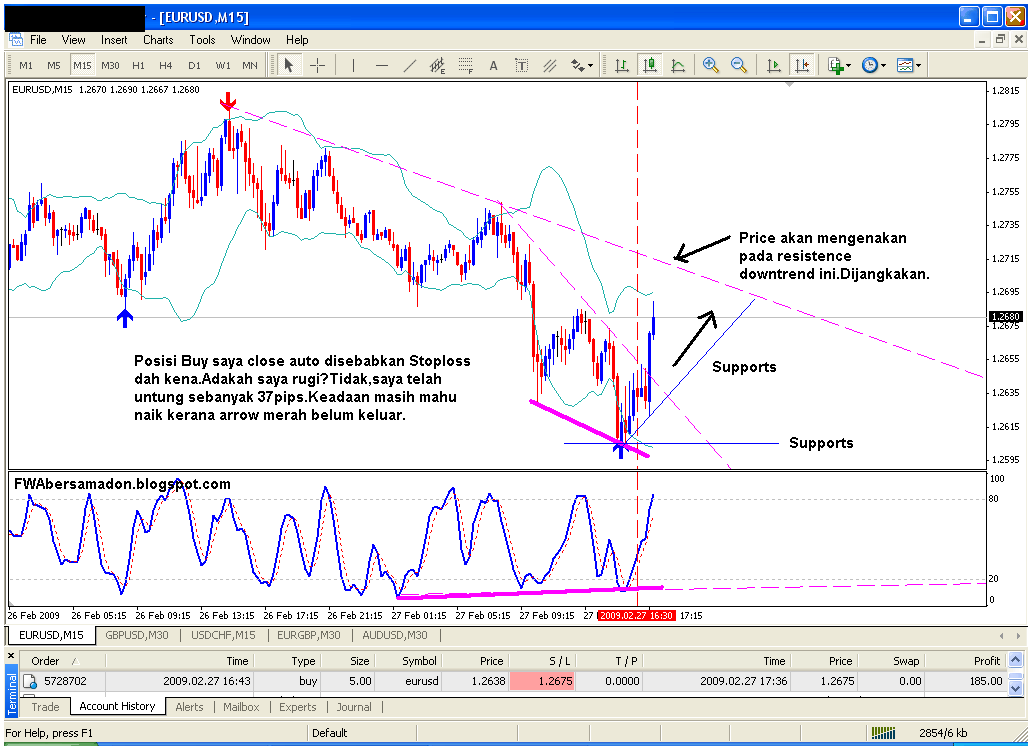Set timeframe to W1
Screen dimensions: 1032x746
point(223,65)
